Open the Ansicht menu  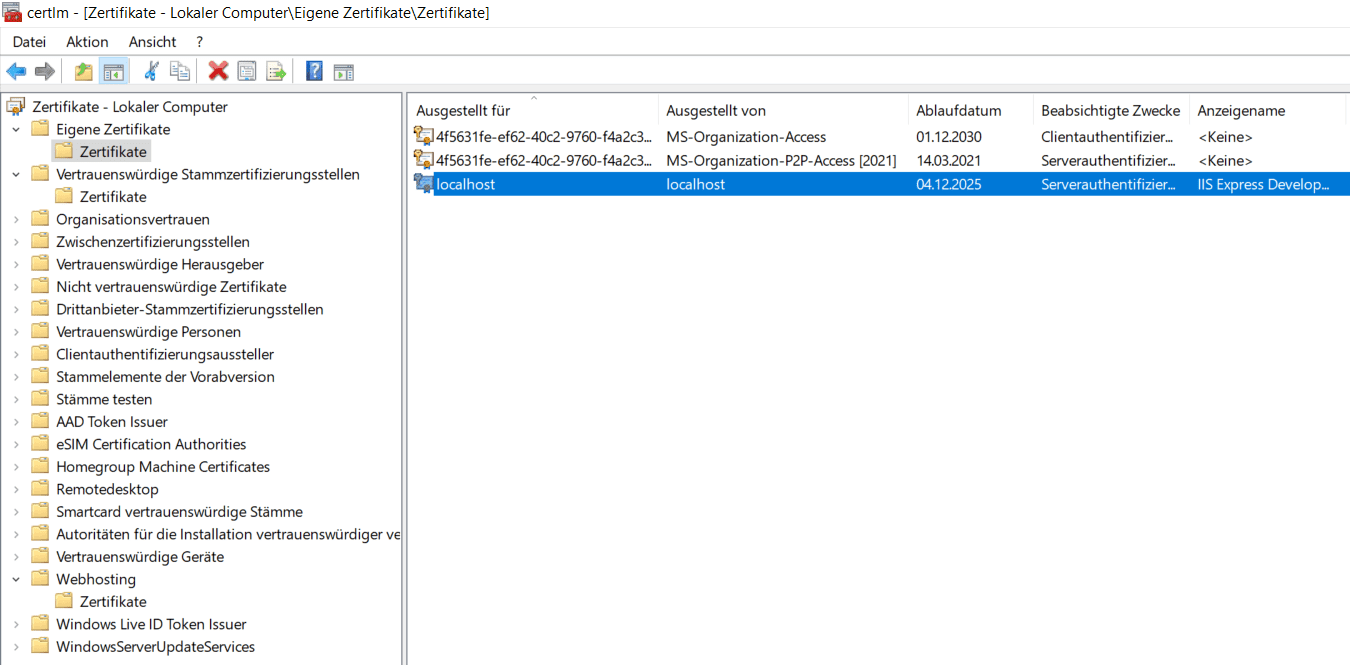click(x=152, y=42)
